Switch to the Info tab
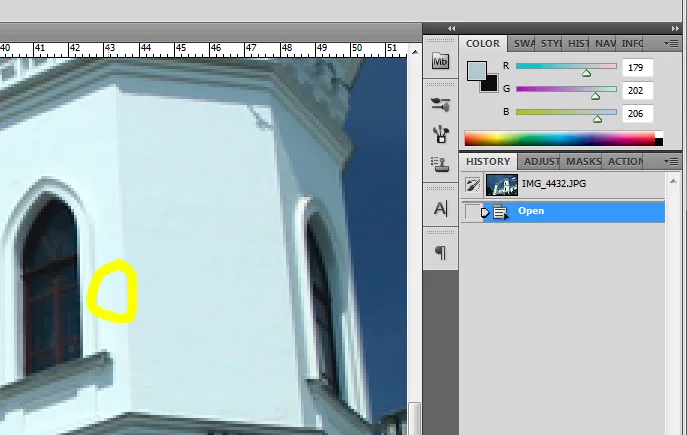 [x=631, y=44]
